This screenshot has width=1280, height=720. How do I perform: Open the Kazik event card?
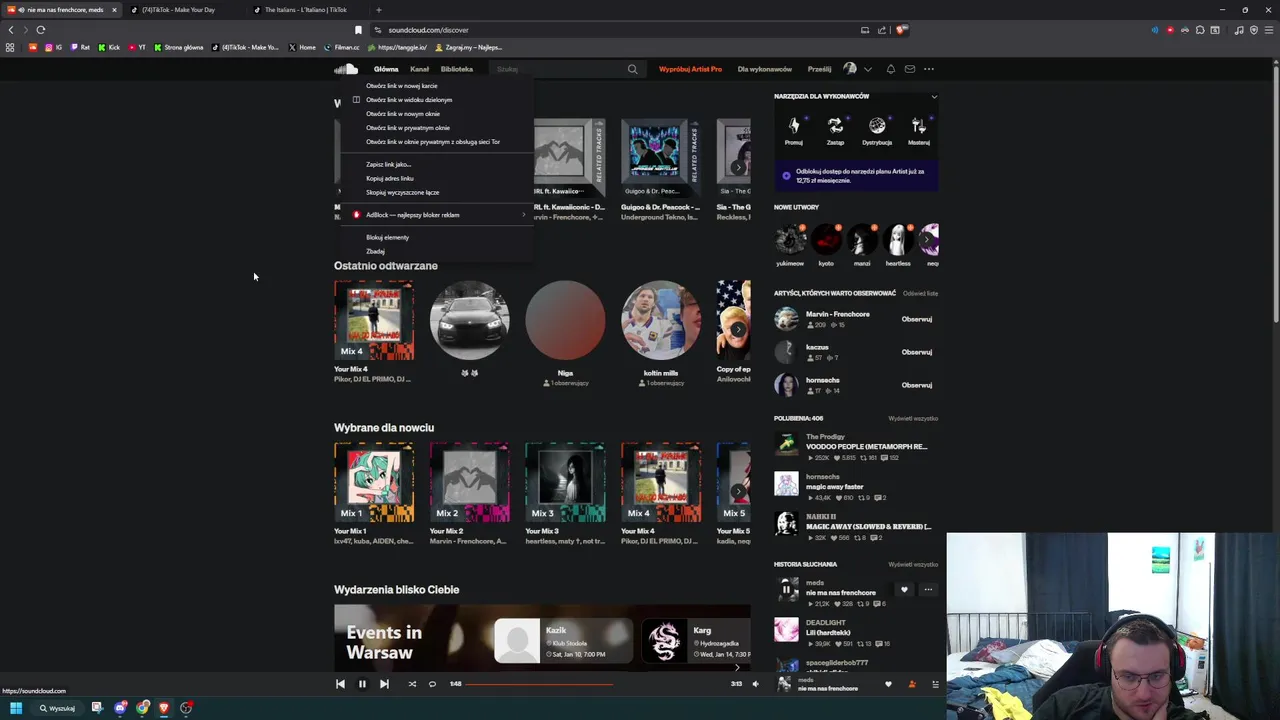tap(564, 642)
